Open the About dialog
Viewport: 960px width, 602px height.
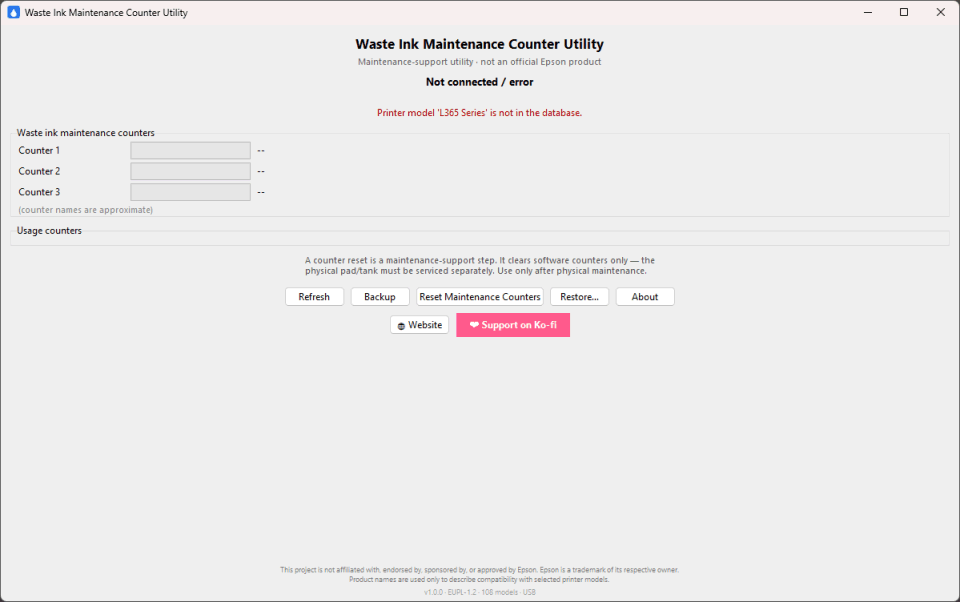coord(645,296)
